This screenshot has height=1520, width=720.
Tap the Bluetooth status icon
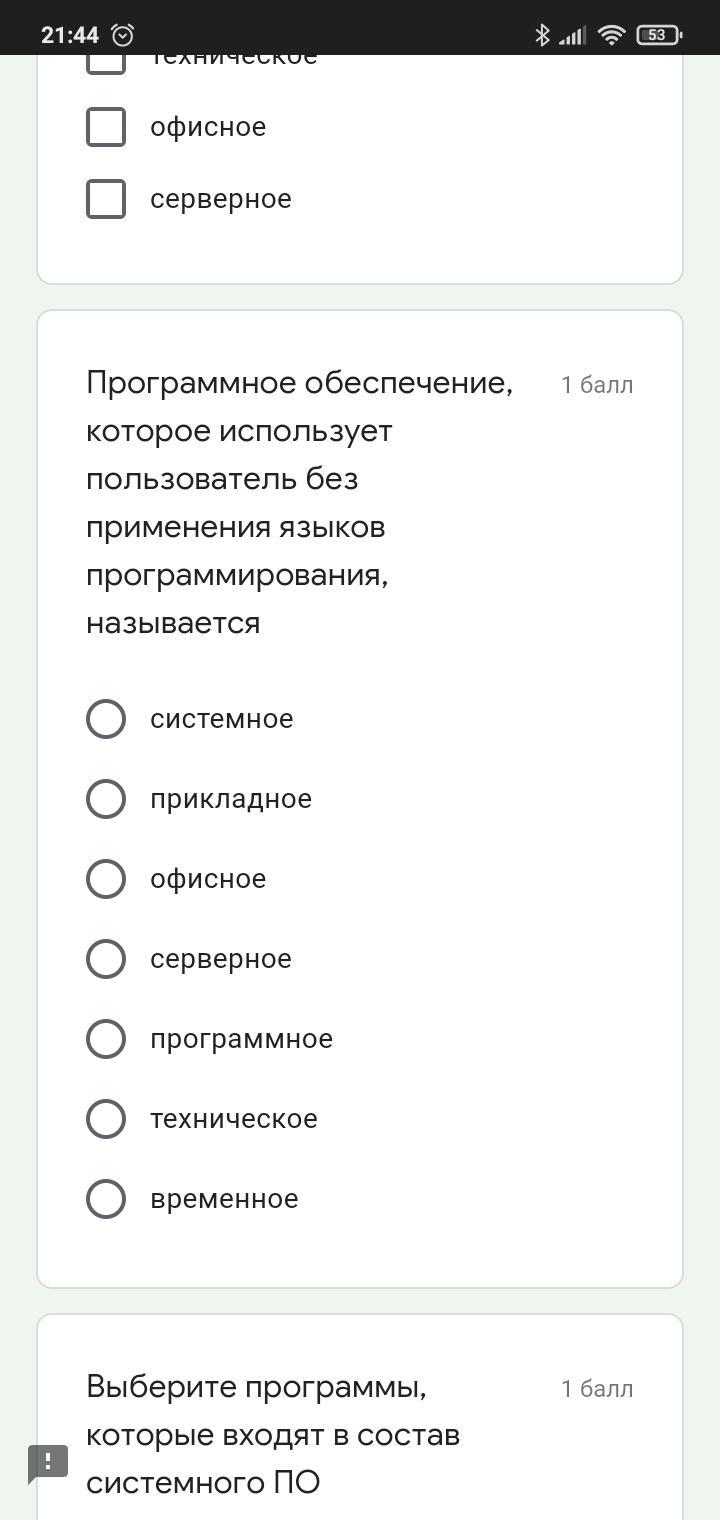pos(542,35)
